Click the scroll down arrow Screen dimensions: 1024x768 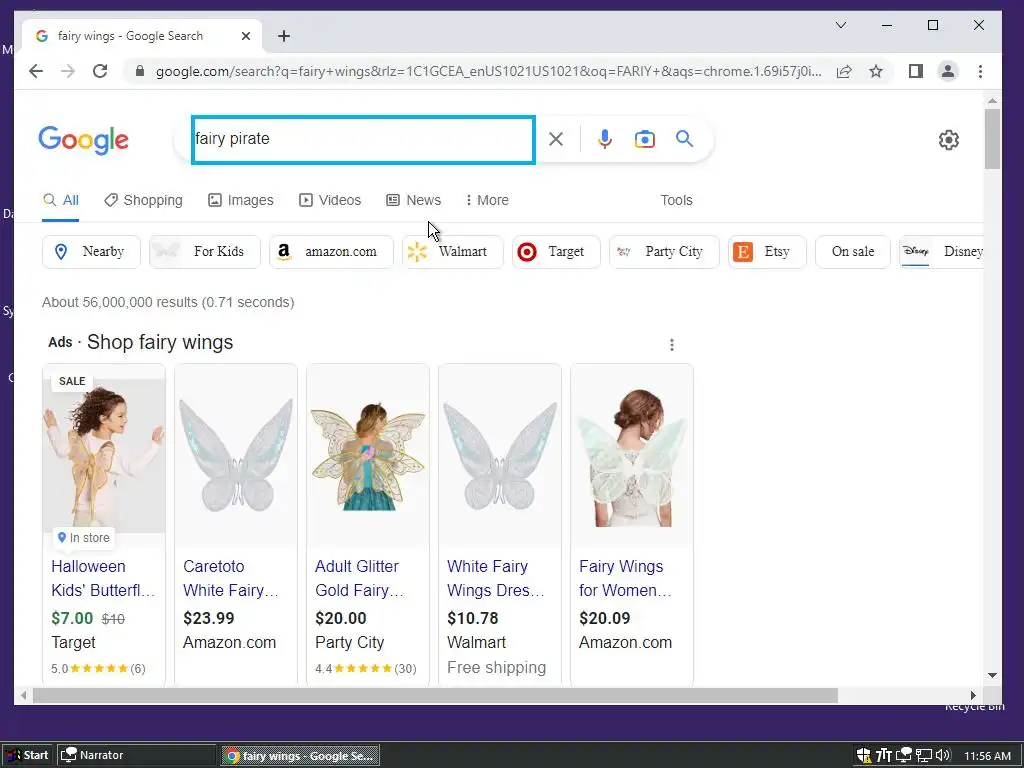pos(993,675)
